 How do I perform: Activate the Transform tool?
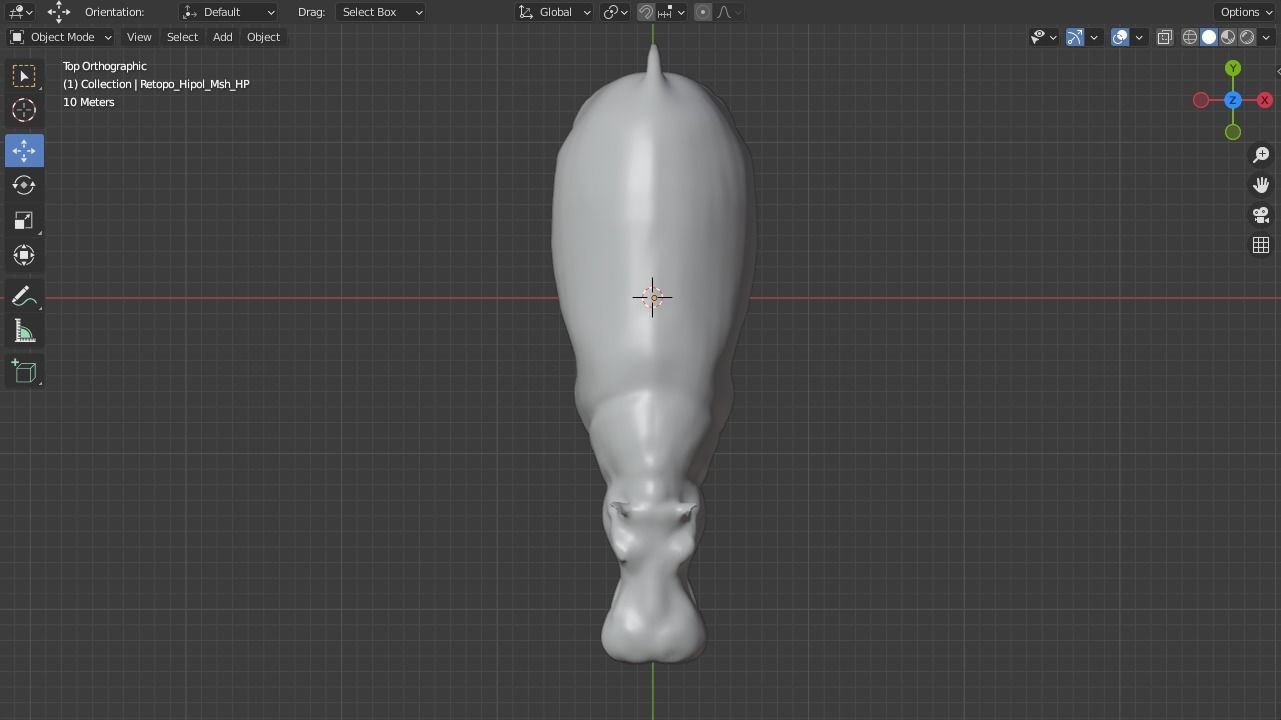(24, 256)
